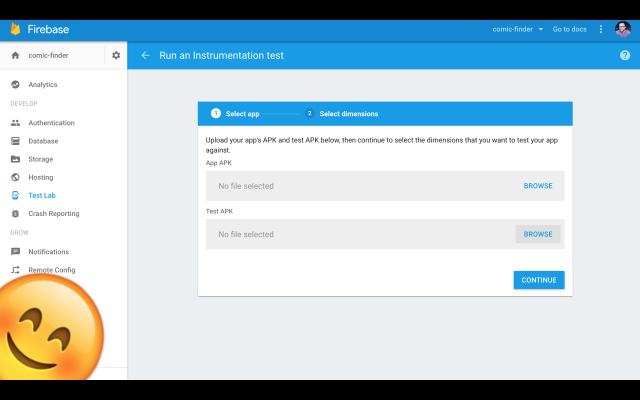The height and width of the screenshot is (400, 640).
Task: Go to the Database section
Action: click(43, 141)
